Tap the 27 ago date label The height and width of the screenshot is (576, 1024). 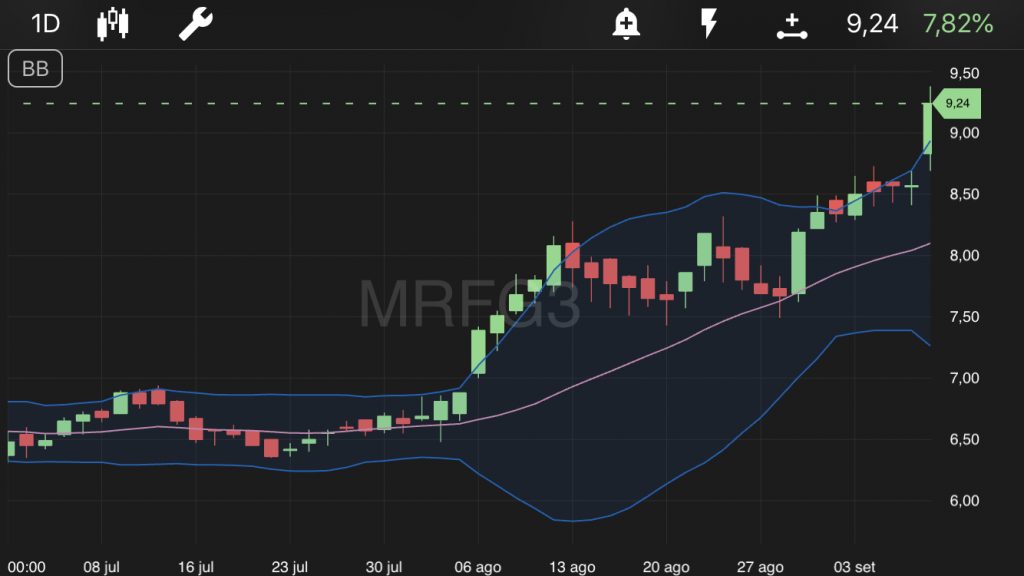pyautogui.click(x=760, y=567)
